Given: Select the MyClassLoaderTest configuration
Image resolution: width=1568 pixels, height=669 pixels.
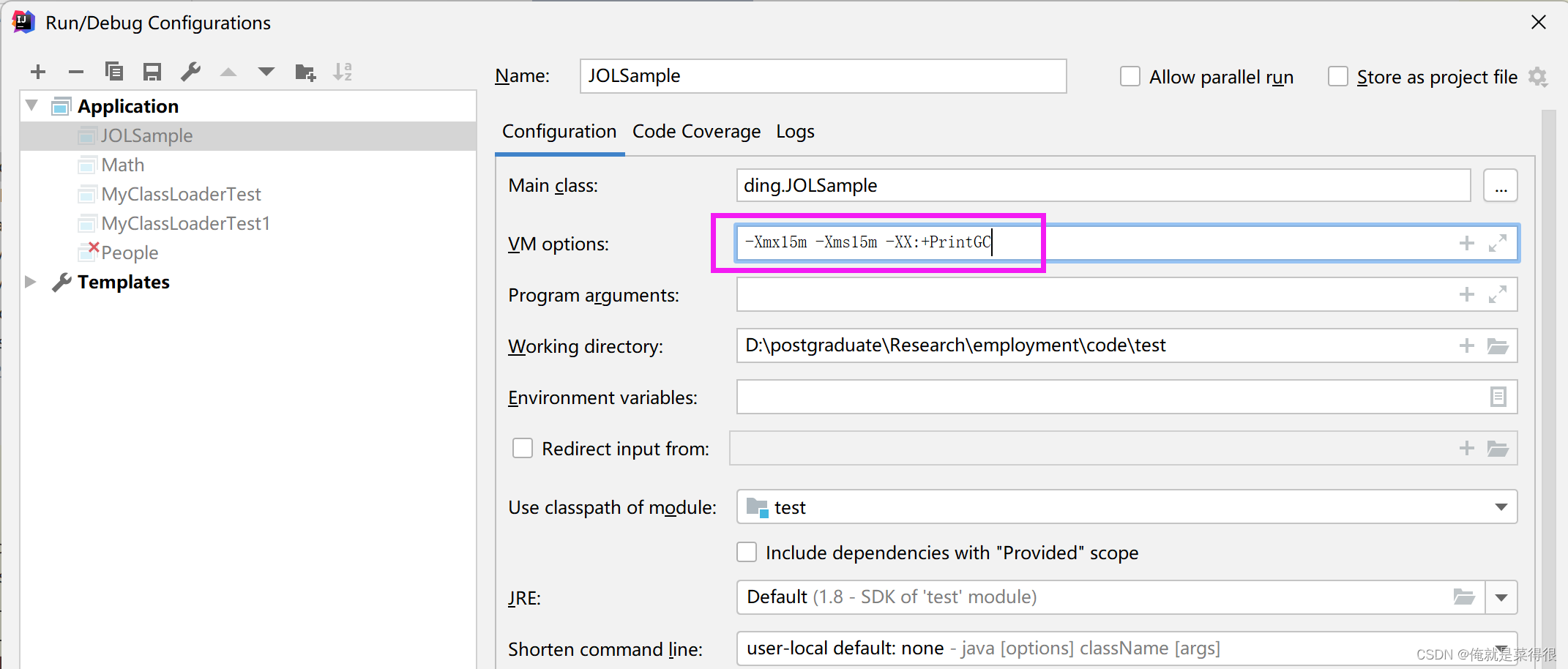Looking at the screenshot, I should pyautogui.click(x=249, y=194).
